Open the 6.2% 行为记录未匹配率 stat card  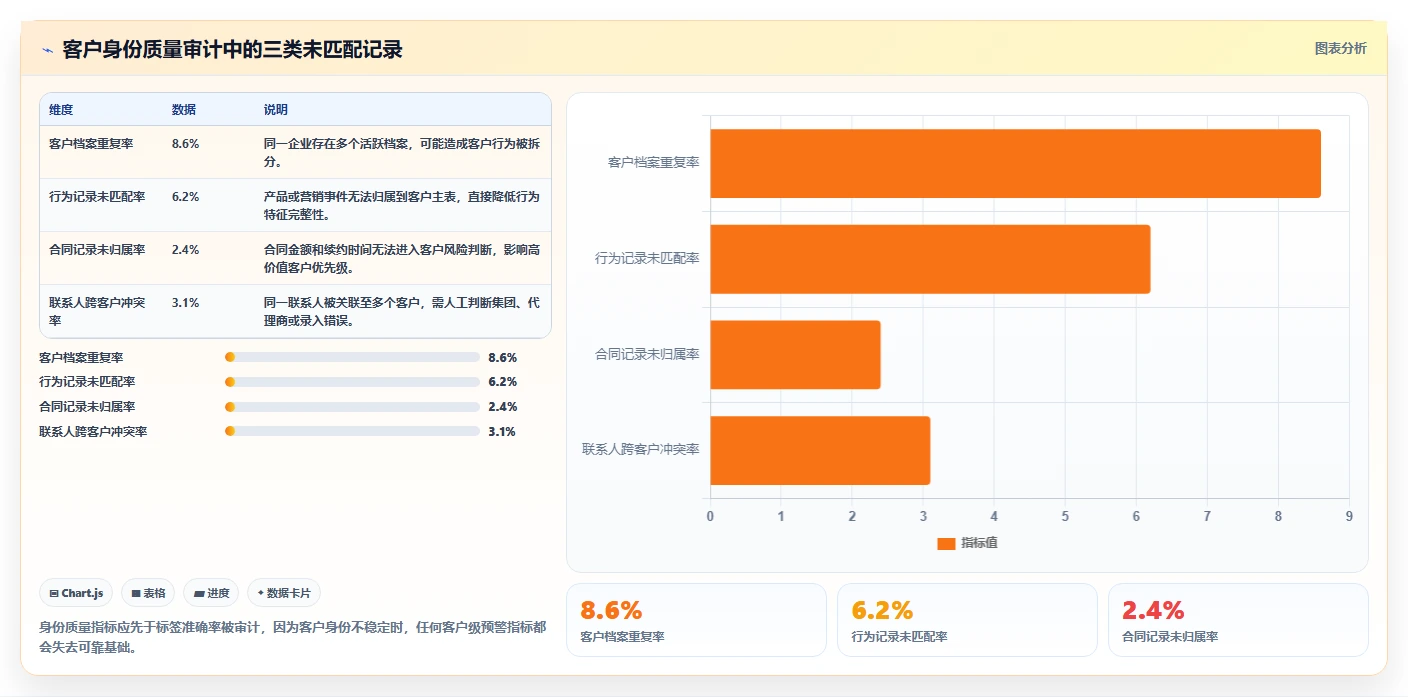coord(967,620)
